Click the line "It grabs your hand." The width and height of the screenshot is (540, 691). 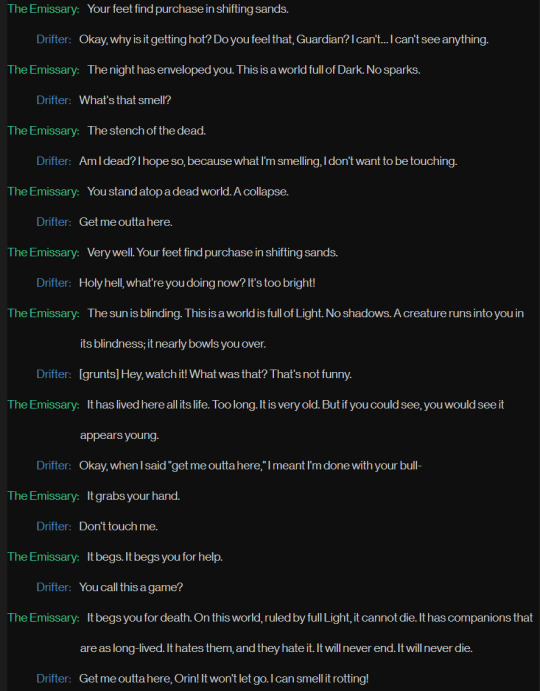(134, 495)
